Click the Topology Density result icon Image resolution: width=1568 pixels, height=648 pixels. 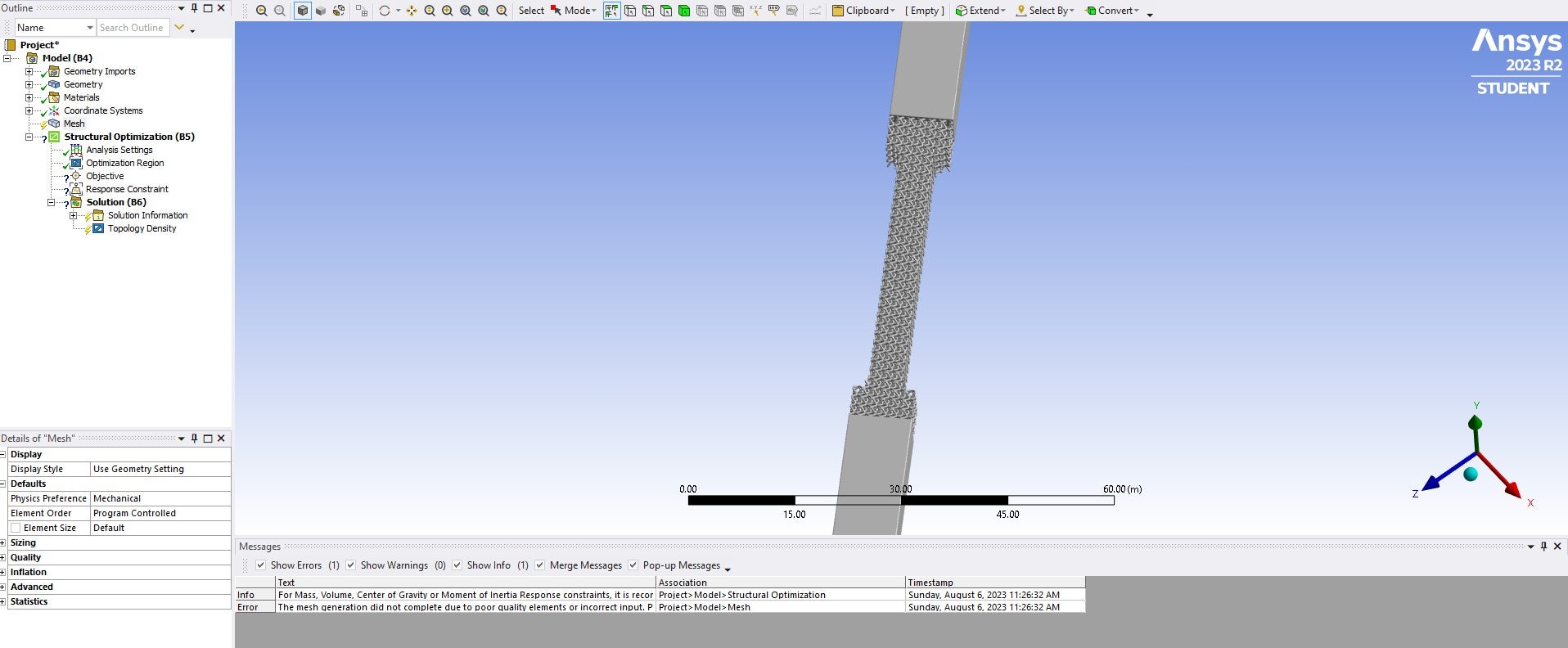(x=98, y=228)
